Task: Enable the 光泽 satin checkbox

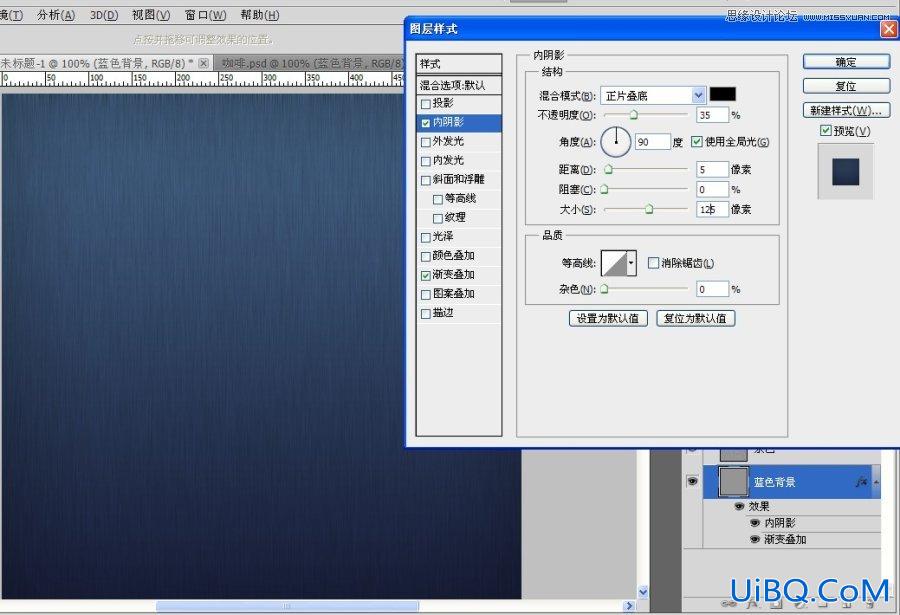Action: (x=425, y=237)
